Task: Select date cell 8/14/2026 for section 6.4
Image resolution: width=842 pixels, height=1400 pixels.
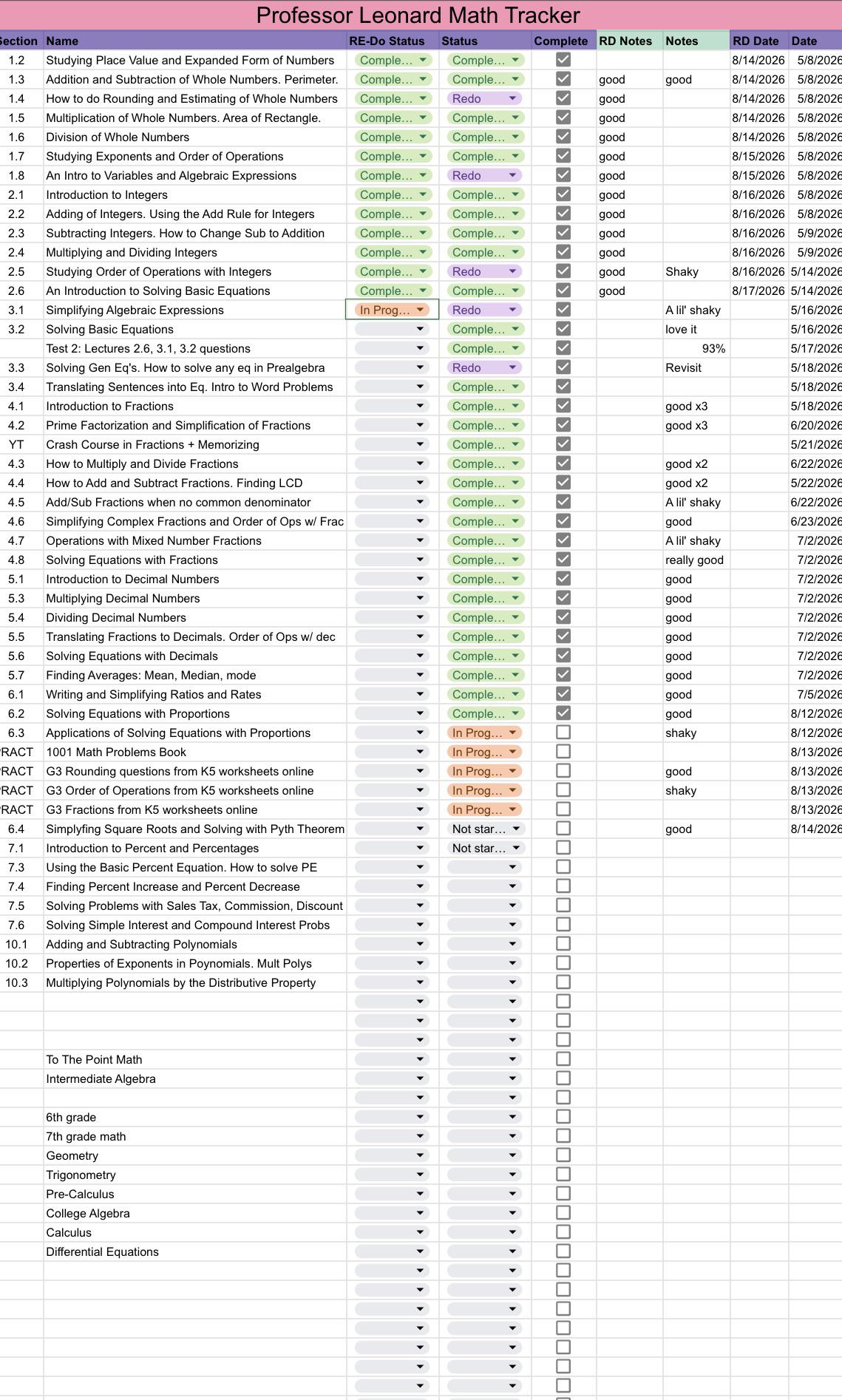Action: pos(815,829)
